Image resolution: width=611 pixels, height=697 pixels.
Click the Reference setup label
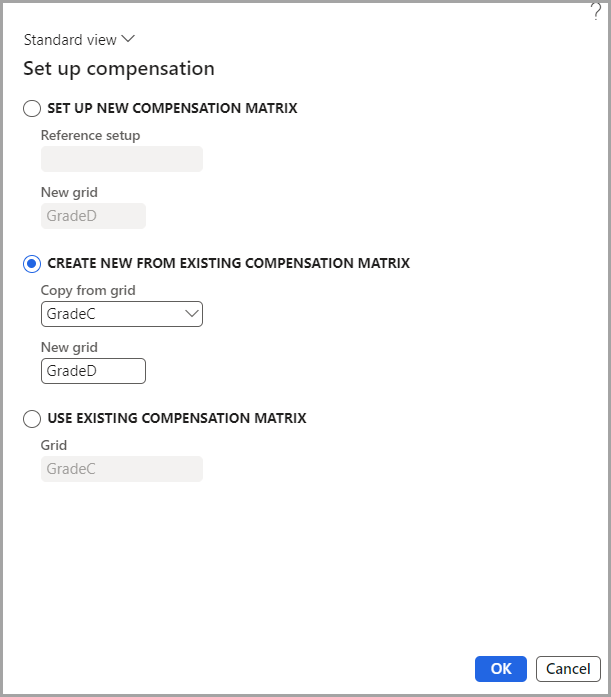[90, 135]
